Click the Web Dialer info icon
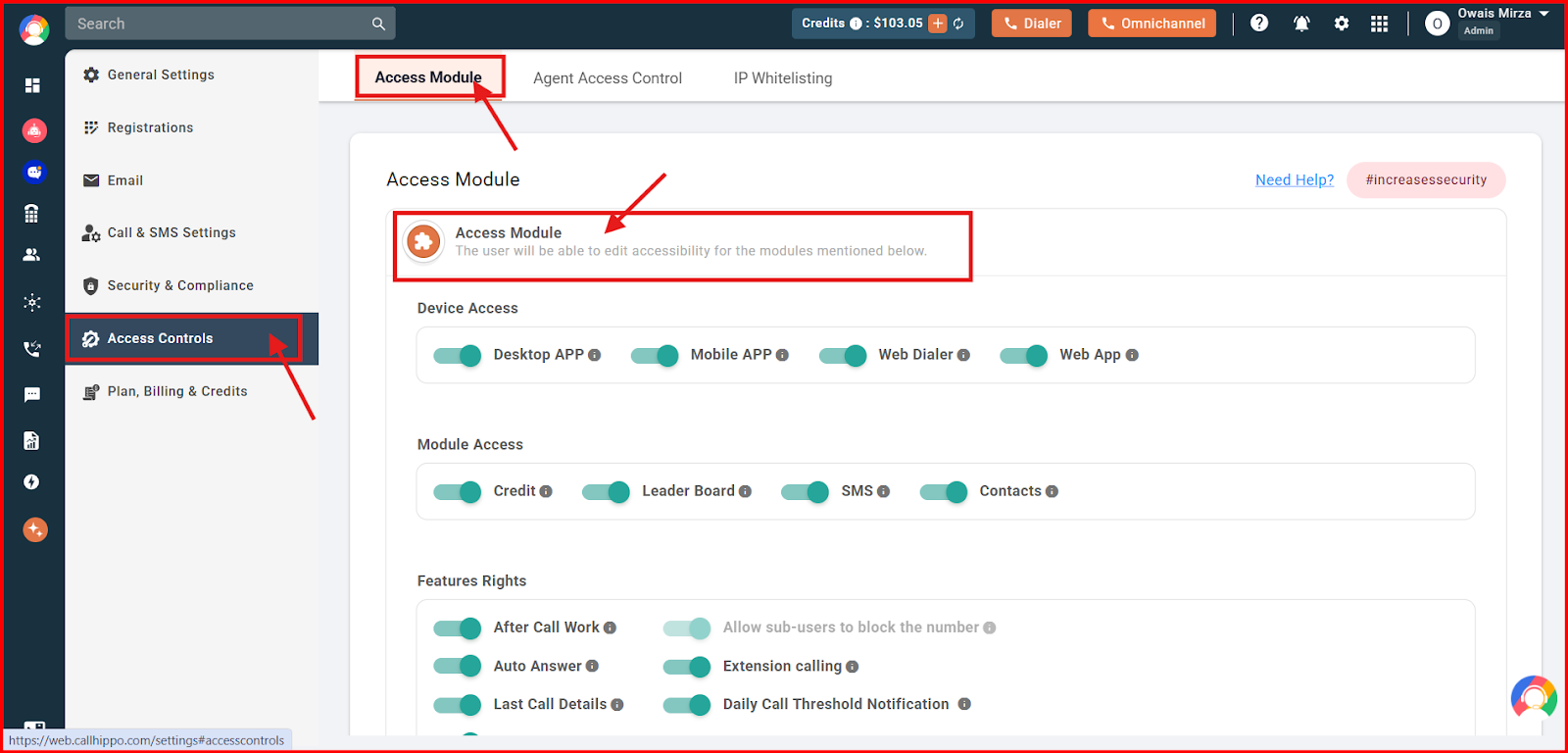 click(963, 355)
